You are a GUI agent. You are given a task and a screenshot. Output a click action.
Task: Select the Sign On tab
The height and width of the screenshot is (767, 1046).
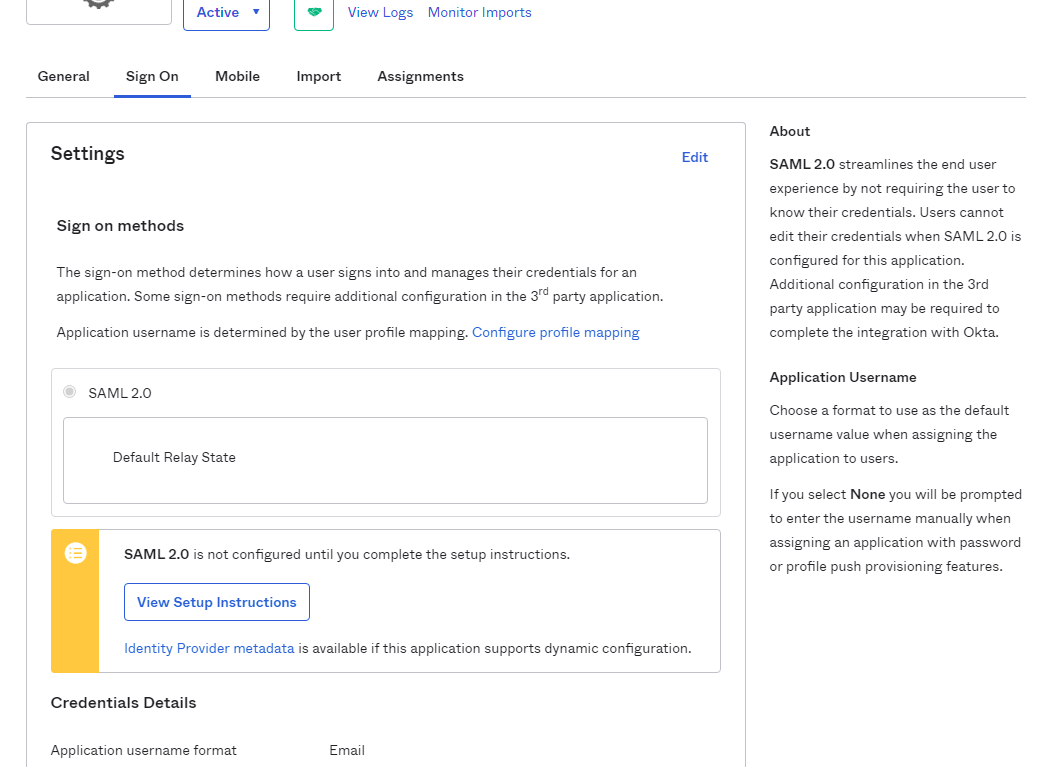tap(152, 76)
